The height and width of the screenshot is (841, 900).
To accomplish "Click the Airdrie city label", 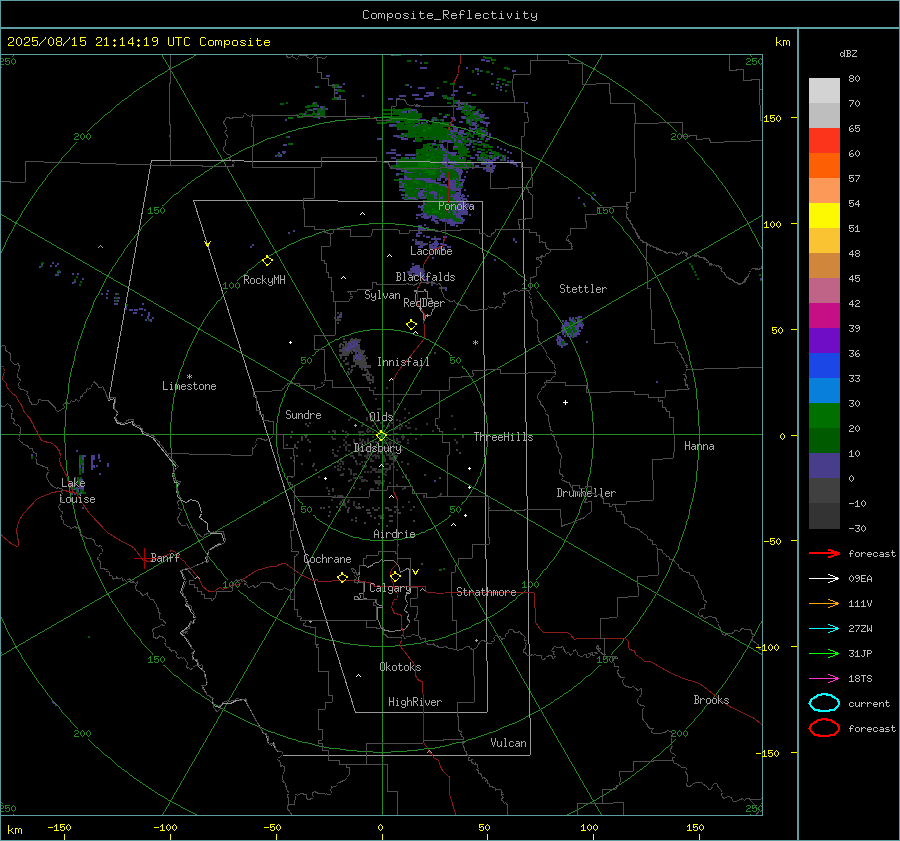I will coord(394,534).
